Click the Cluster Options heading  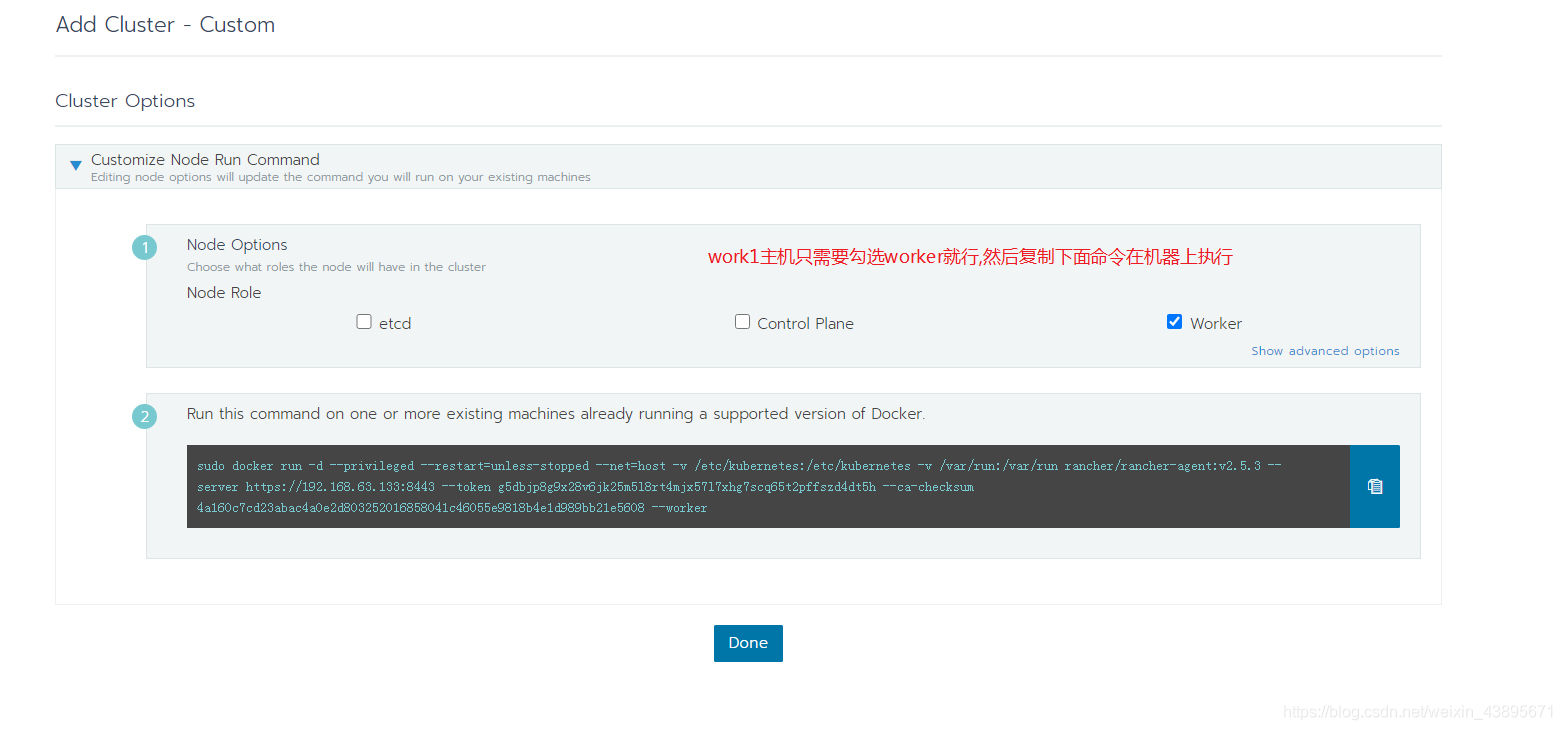click(125, 101)
